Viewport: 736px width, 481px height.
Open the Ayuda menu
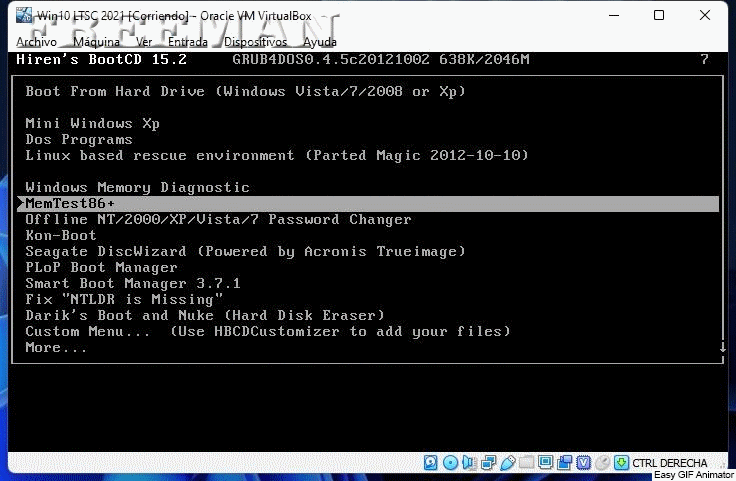tap(320, 42)
